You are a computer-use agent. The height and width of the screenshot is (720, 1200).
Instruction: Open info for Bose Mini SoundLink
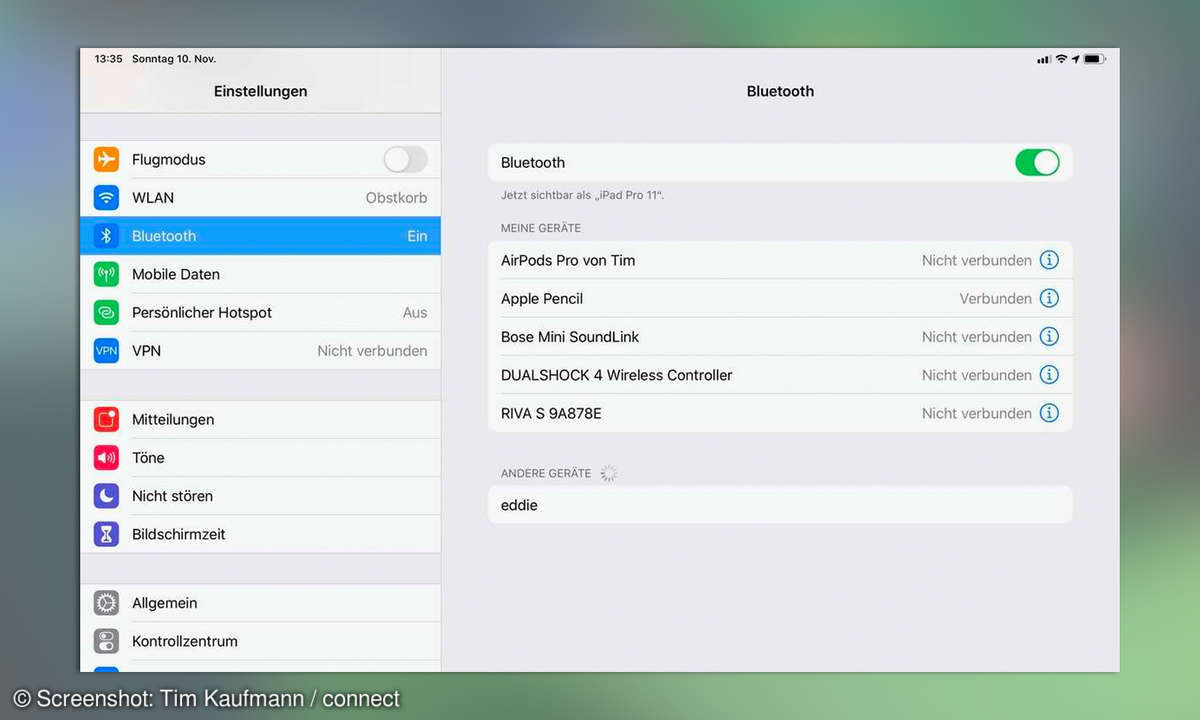1049,337
